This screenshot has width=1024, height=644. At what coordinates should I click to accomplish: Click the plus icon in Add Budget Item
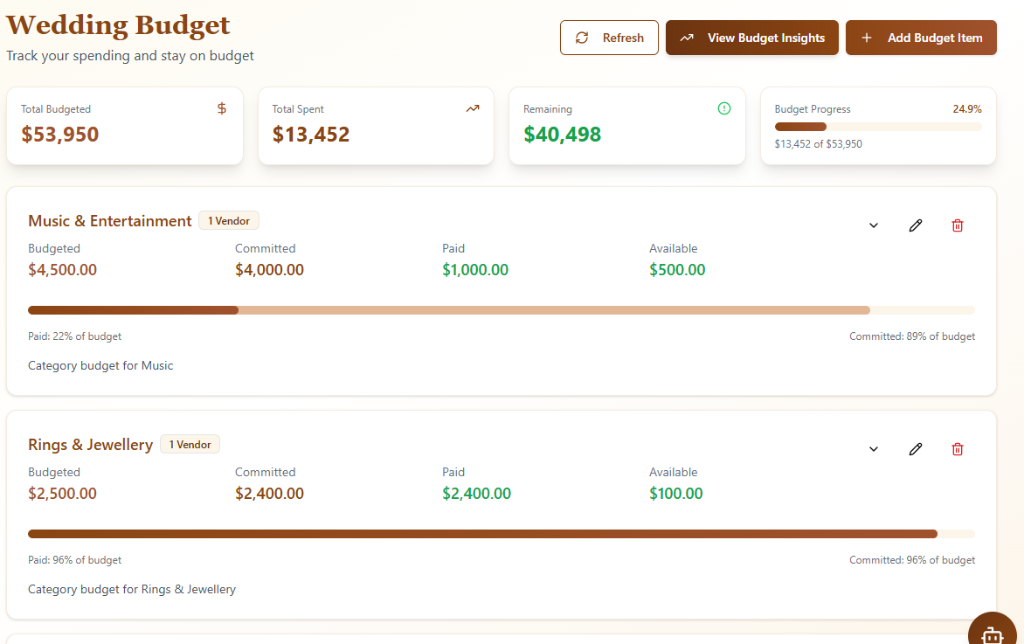click(867, 38)
